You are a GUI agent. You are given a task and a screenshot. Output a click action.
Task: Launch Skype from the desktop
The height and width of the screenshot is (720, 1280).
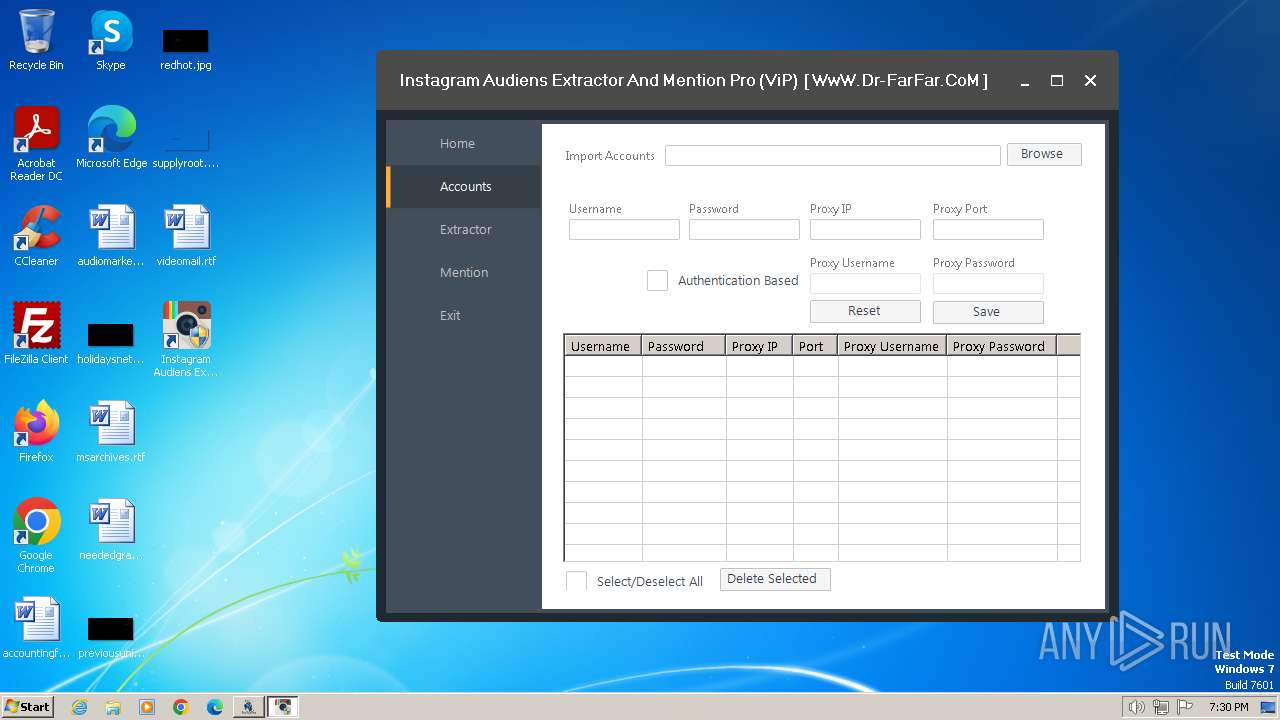pos(110,40)
